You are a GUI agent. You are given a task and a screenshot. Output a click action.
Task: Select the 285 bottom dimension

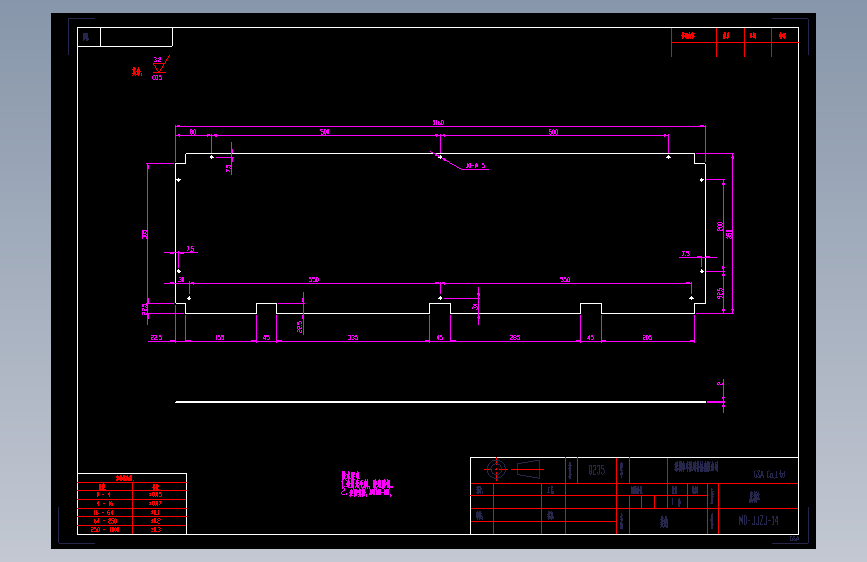515,337
